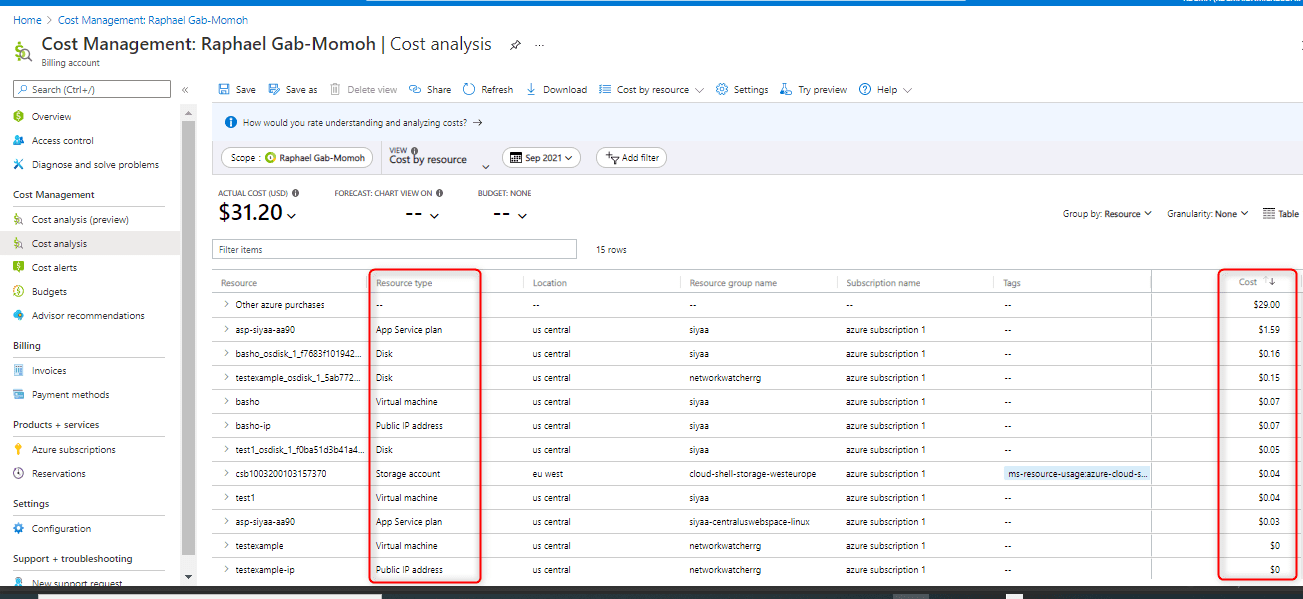Click the Configuration gear icon
This screenshot has height=599, width=1303.
point(19,529)
